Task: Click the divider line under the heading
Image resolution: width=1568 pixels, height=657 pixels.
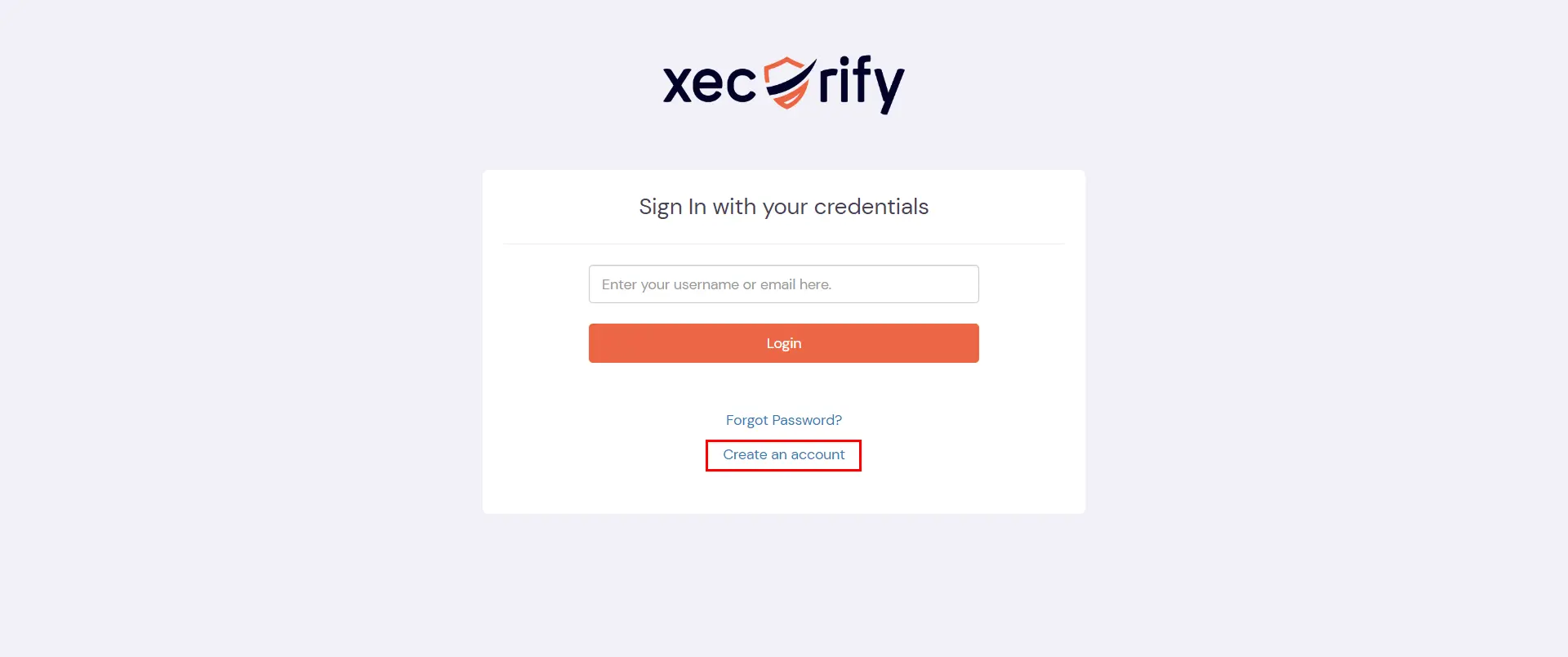Action: [x=783, y=244]
